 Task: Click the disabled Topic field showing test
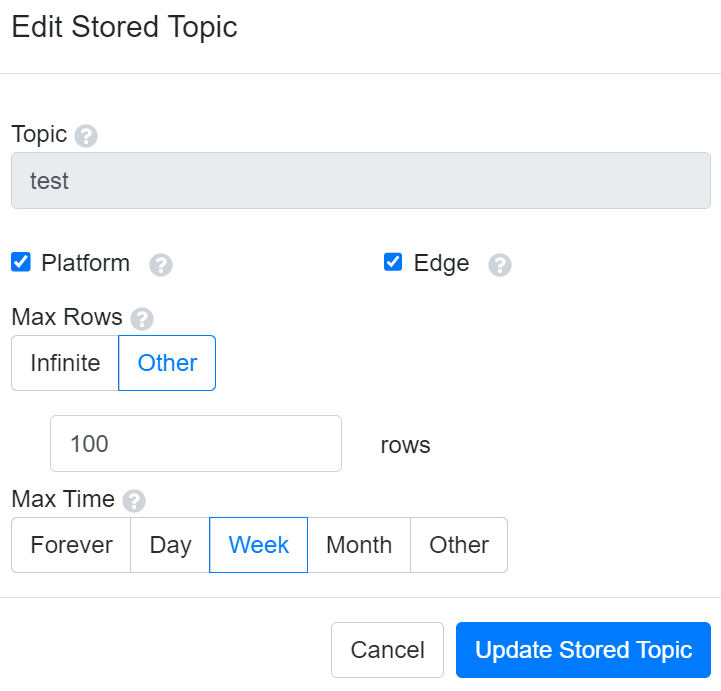coord(360,181)
